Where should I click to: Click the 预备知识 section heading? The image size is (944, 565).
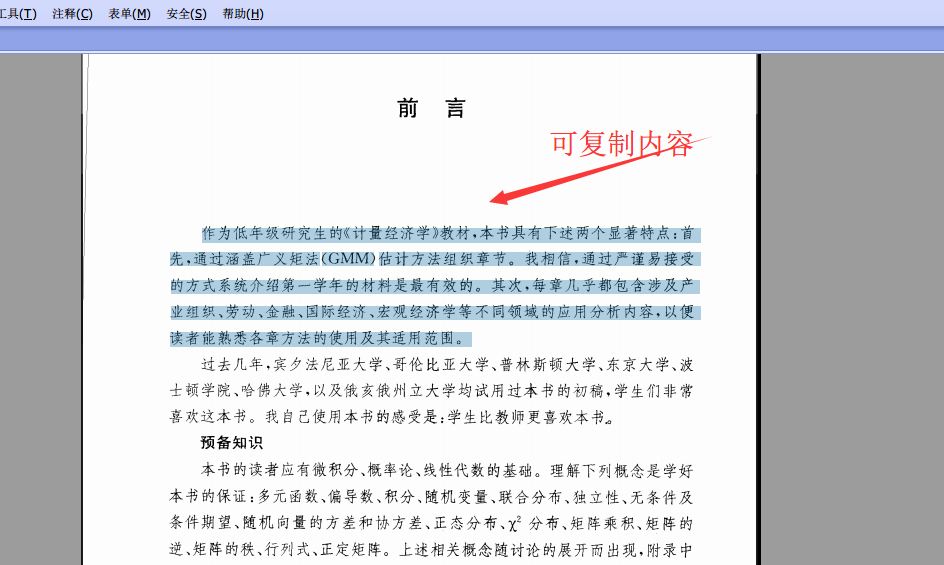pyautogui.click(x=232, y=443)
